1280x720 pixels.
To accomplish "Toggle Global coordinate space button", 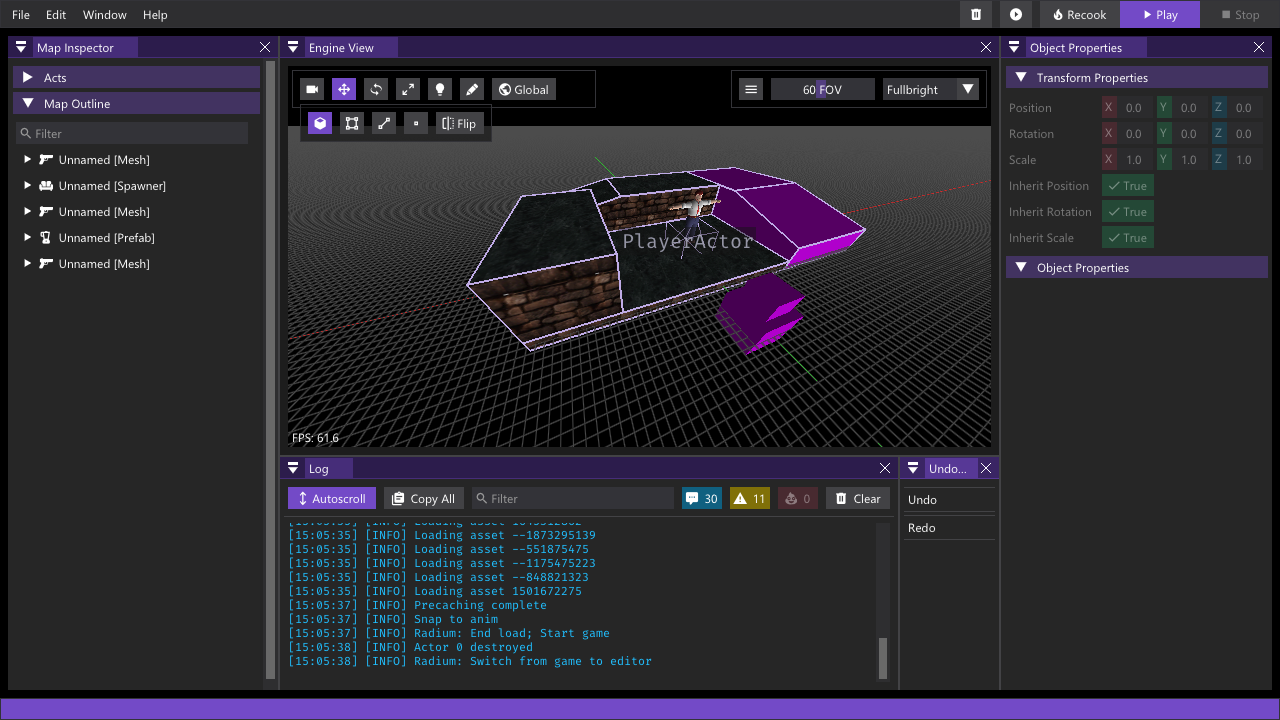I will tap(523, 89).
